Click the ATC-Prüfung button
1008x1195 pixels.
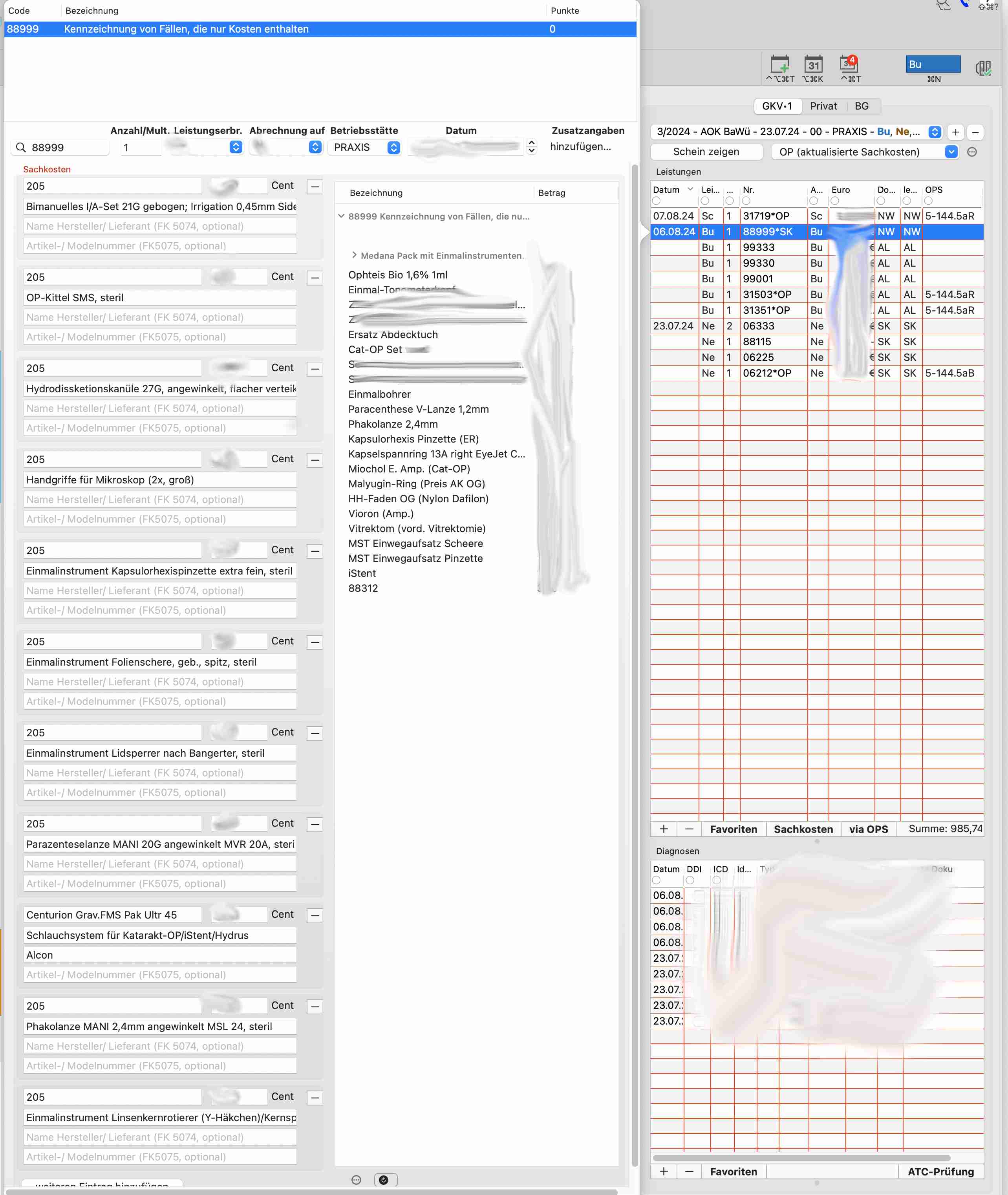point(940,1171)
